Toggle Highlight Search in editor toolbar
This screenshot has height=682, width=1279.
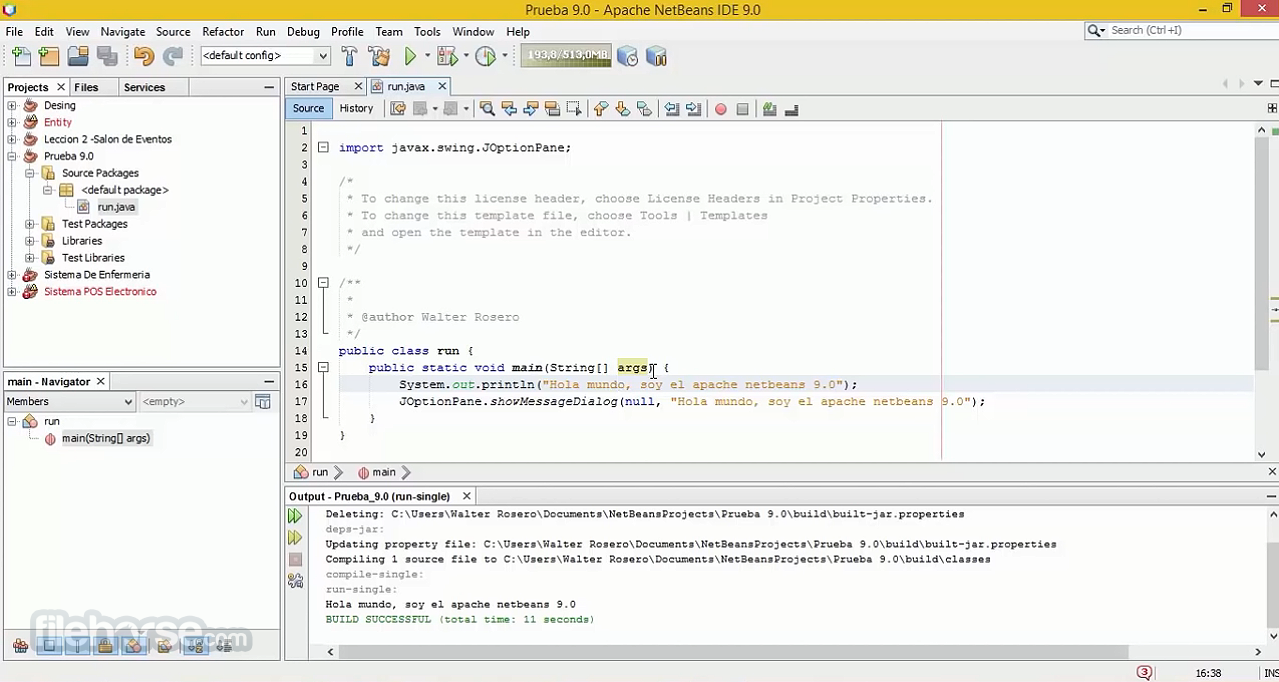(x=552, y=109)
